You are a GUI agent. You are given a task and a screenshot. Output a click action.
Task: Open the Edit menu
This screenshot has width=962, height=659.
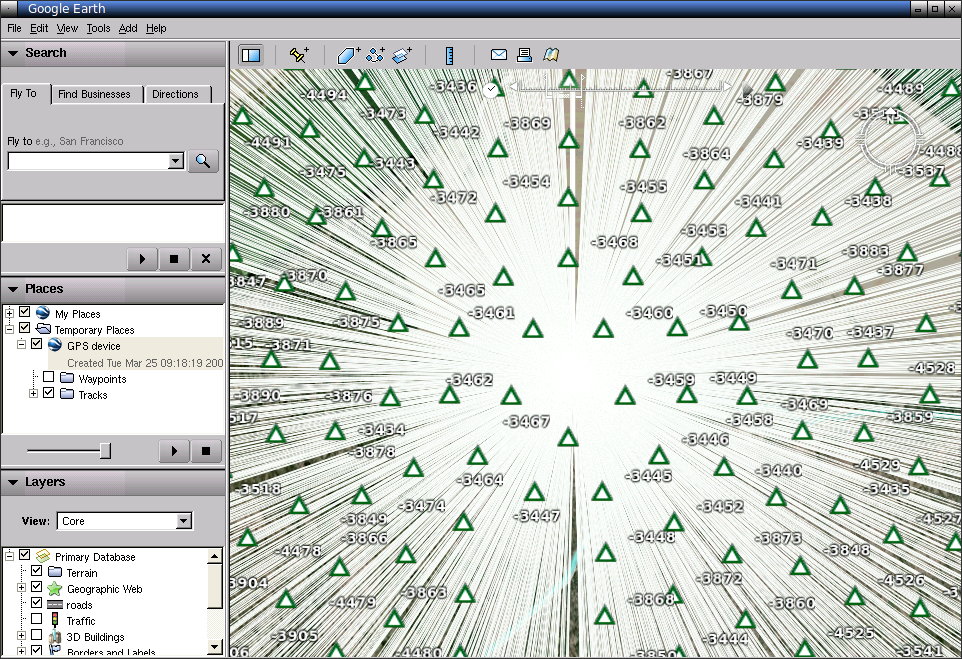click(x=39, y=28)
